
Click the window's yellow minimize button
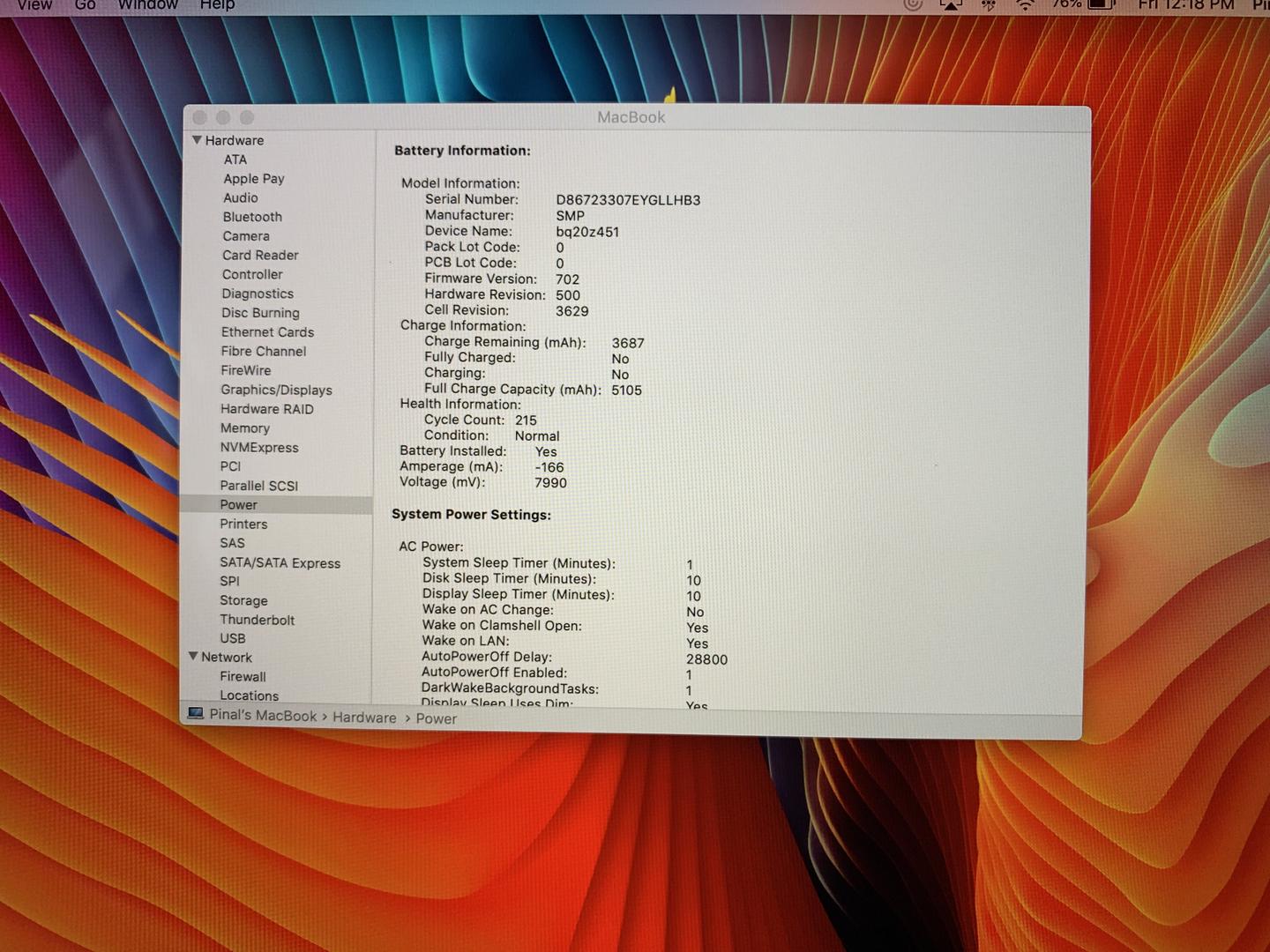(223, 117)
